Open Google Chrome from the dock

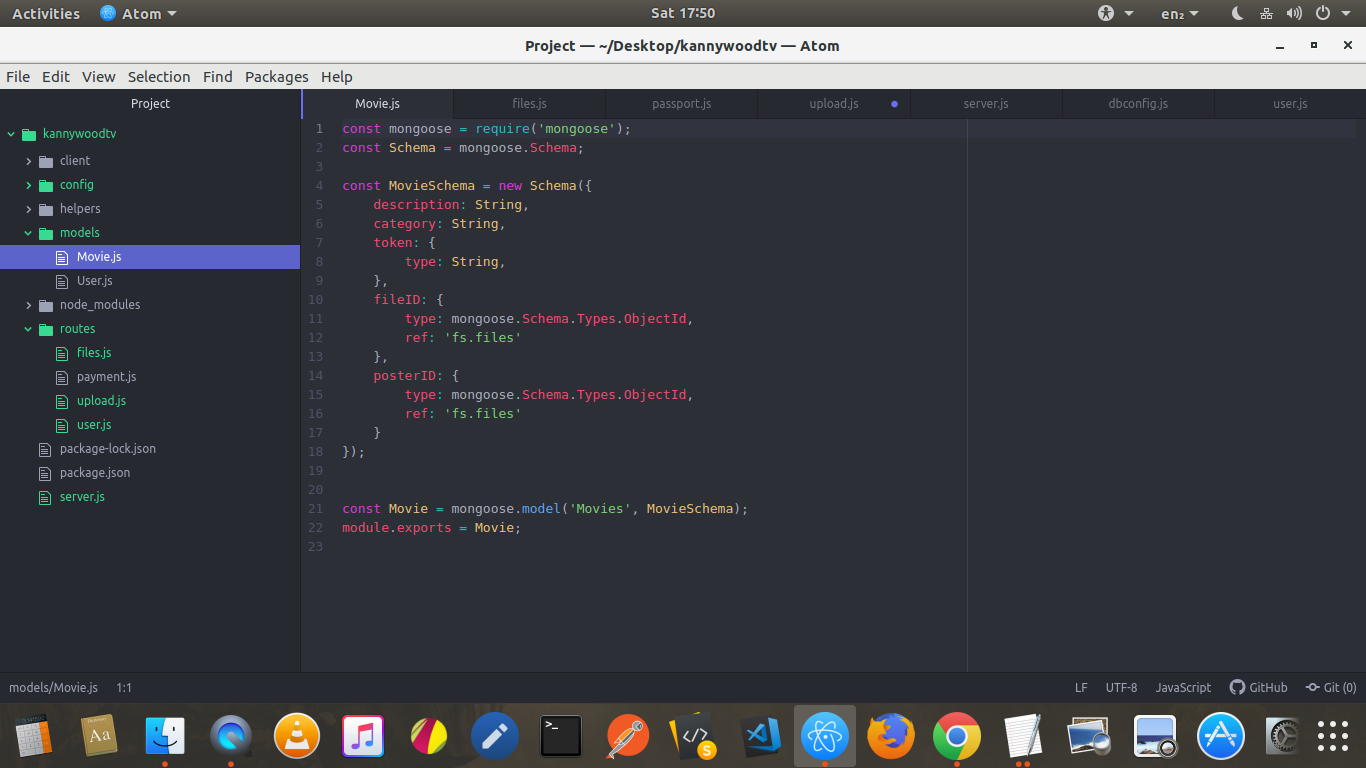click(957, 735)
